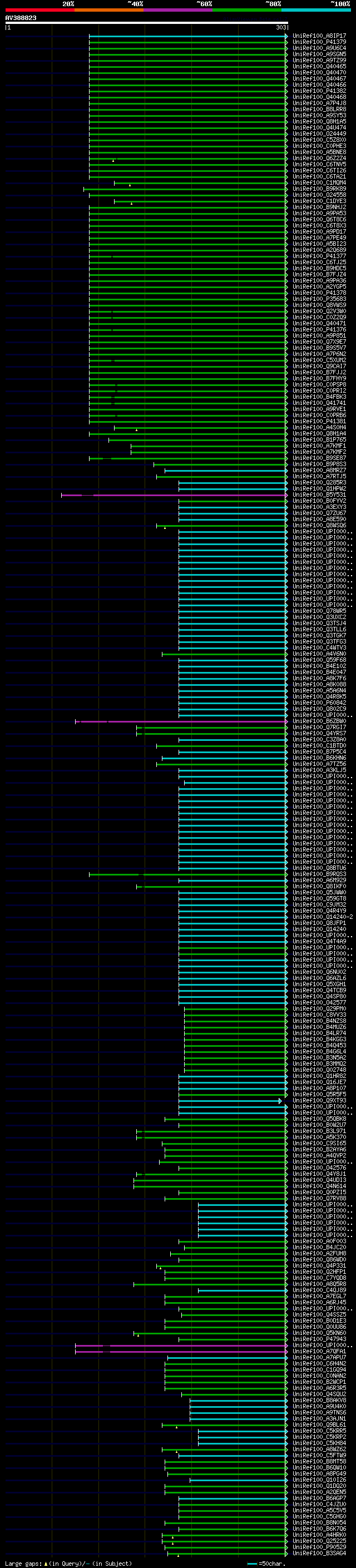This screenshot has width=356, height=1568.
Task: Open hit UniRef100_A8IP17
Action: click(x=319, y=36)
